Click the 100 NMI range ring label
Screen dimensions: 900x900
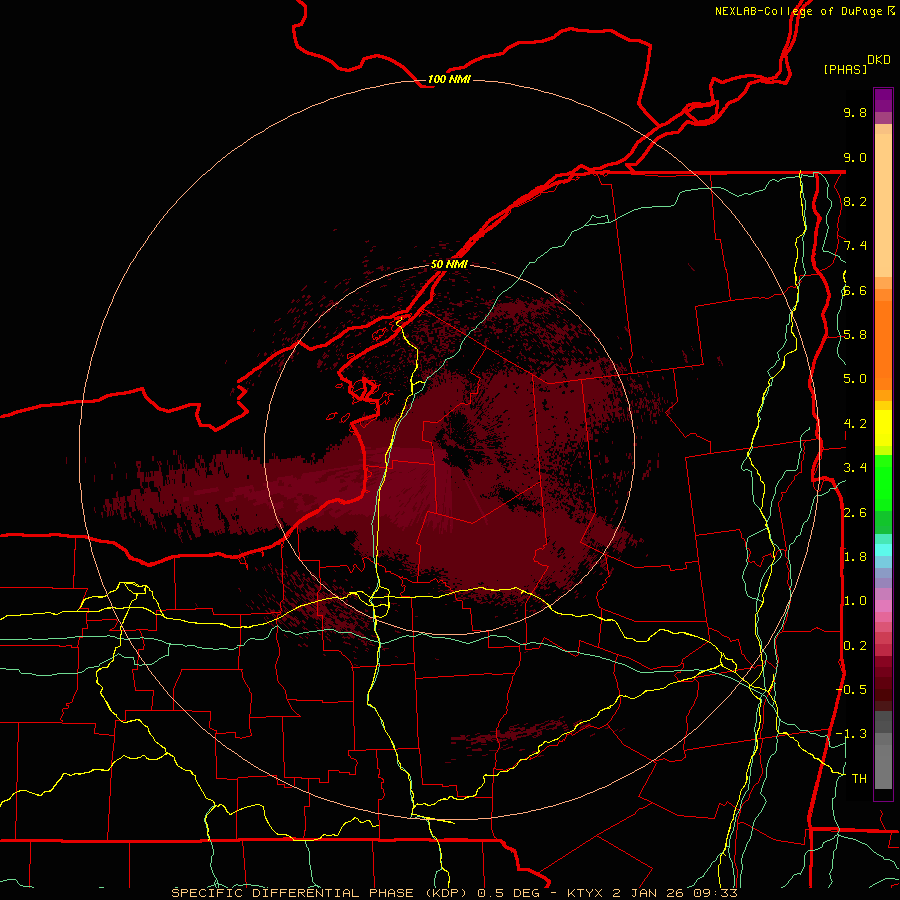coord(449,79)
